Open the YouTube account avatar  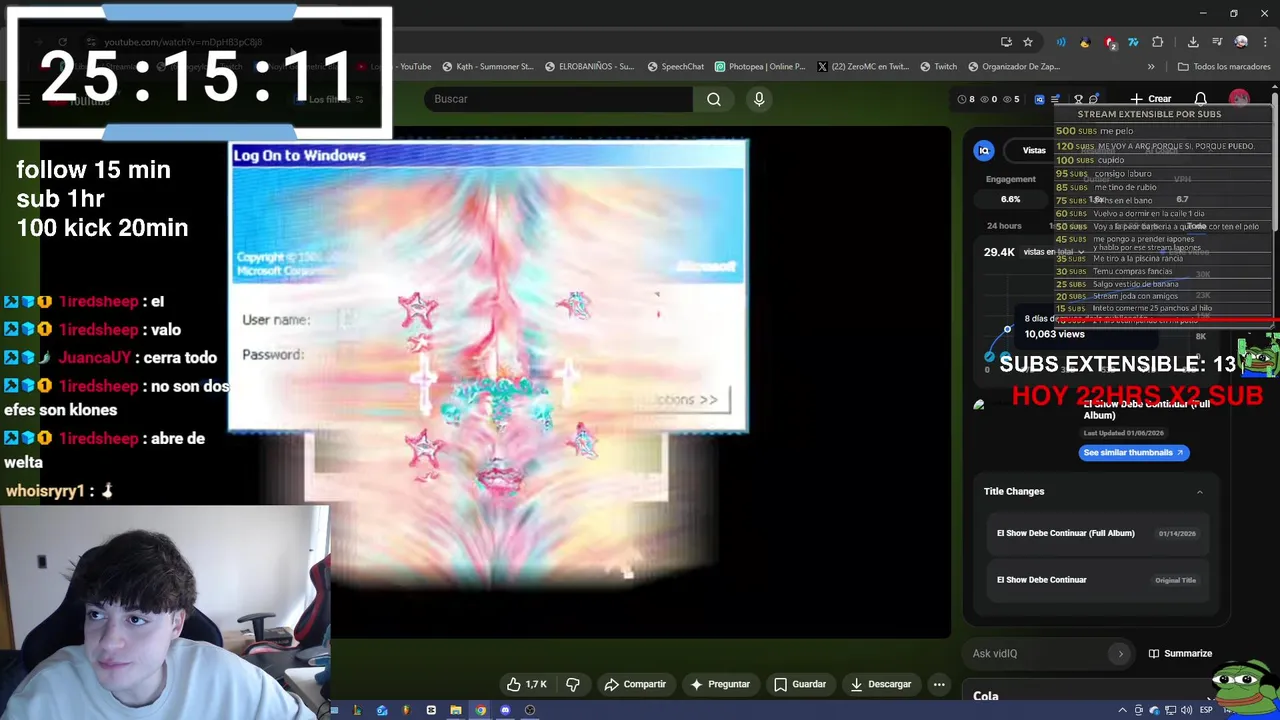pyautogui.click(x=1239, y=99)
